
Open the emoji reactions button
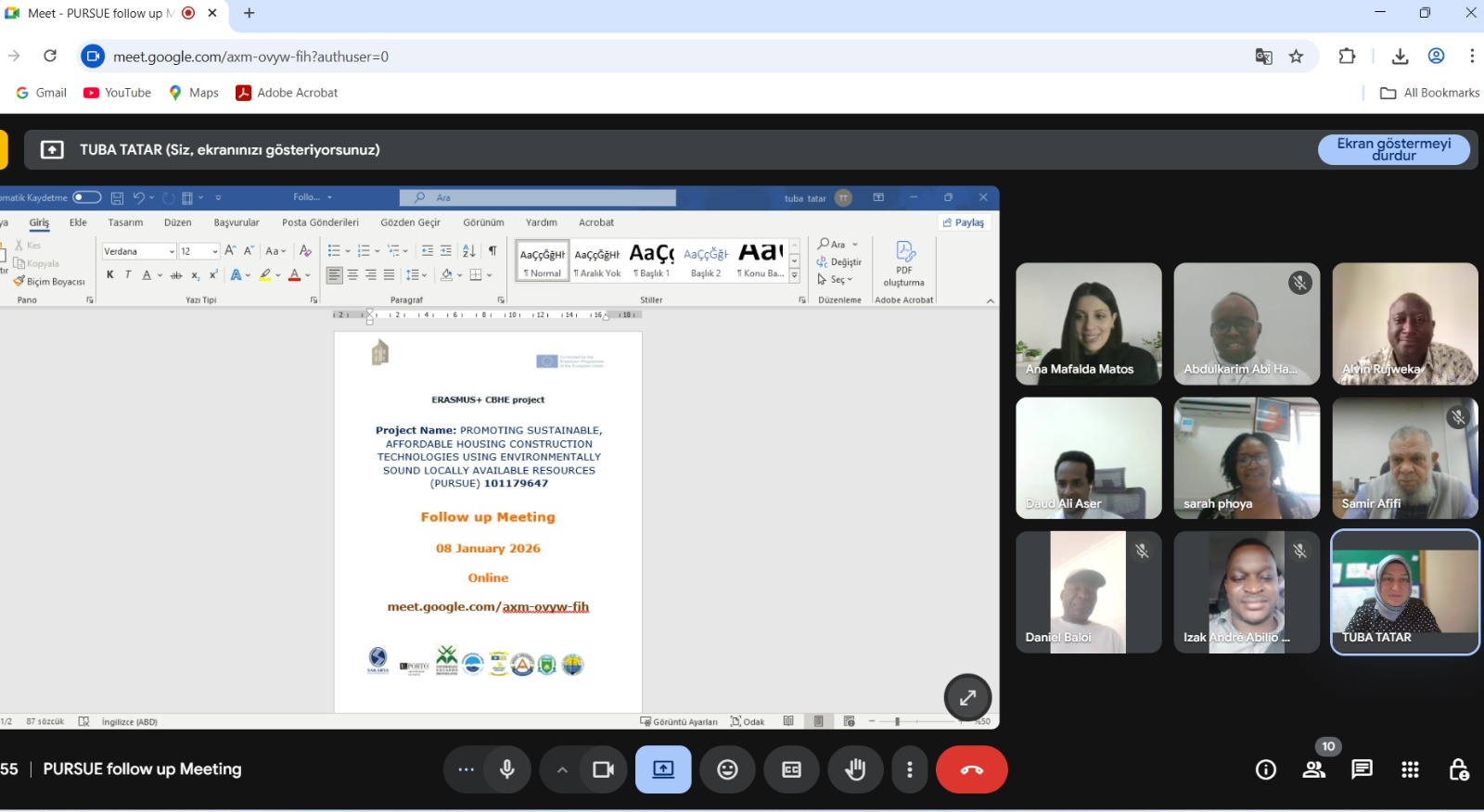[x=728, y=769]
